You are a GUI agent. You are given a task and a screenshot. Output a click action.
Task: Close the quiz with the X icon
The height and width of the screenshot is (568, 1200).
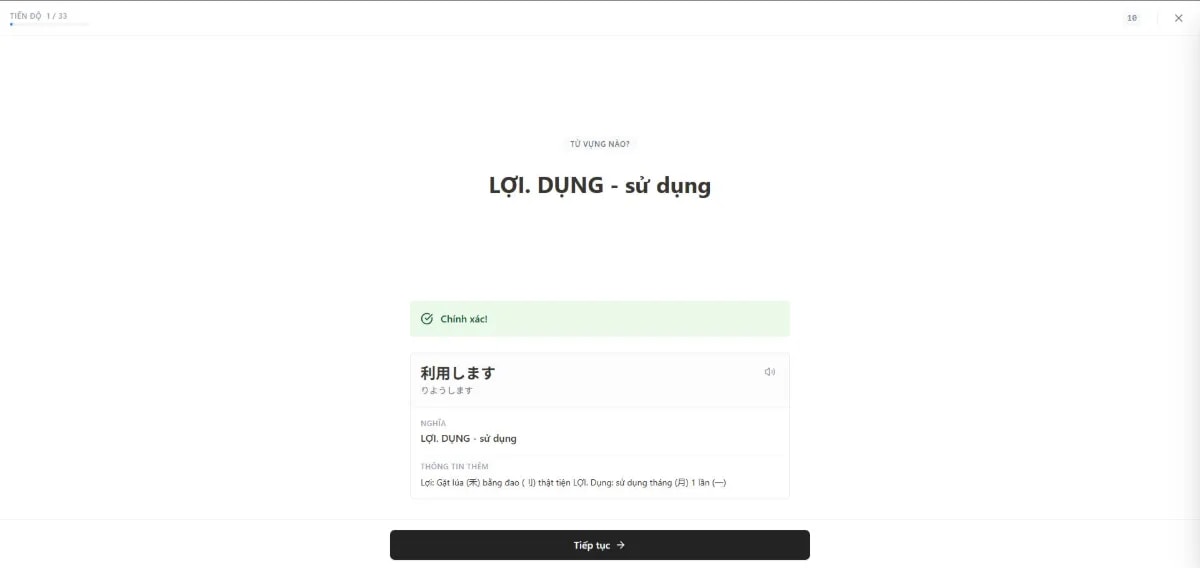click(x=1178, y=18)
